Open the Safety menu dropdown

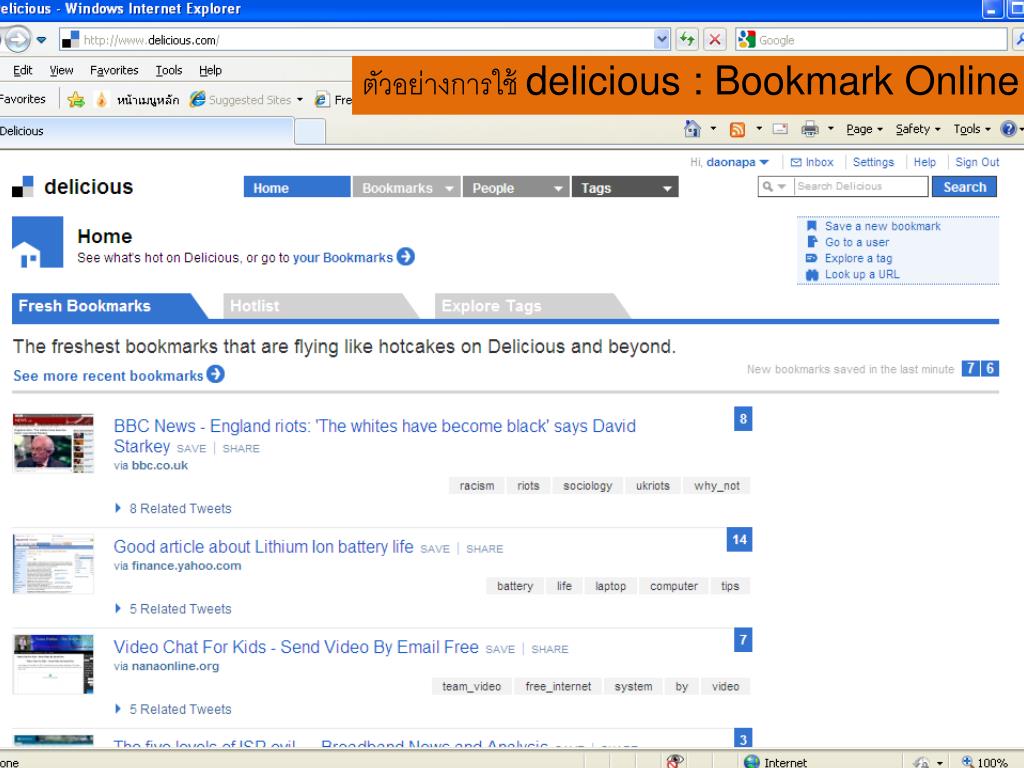[x=918, y=129]
